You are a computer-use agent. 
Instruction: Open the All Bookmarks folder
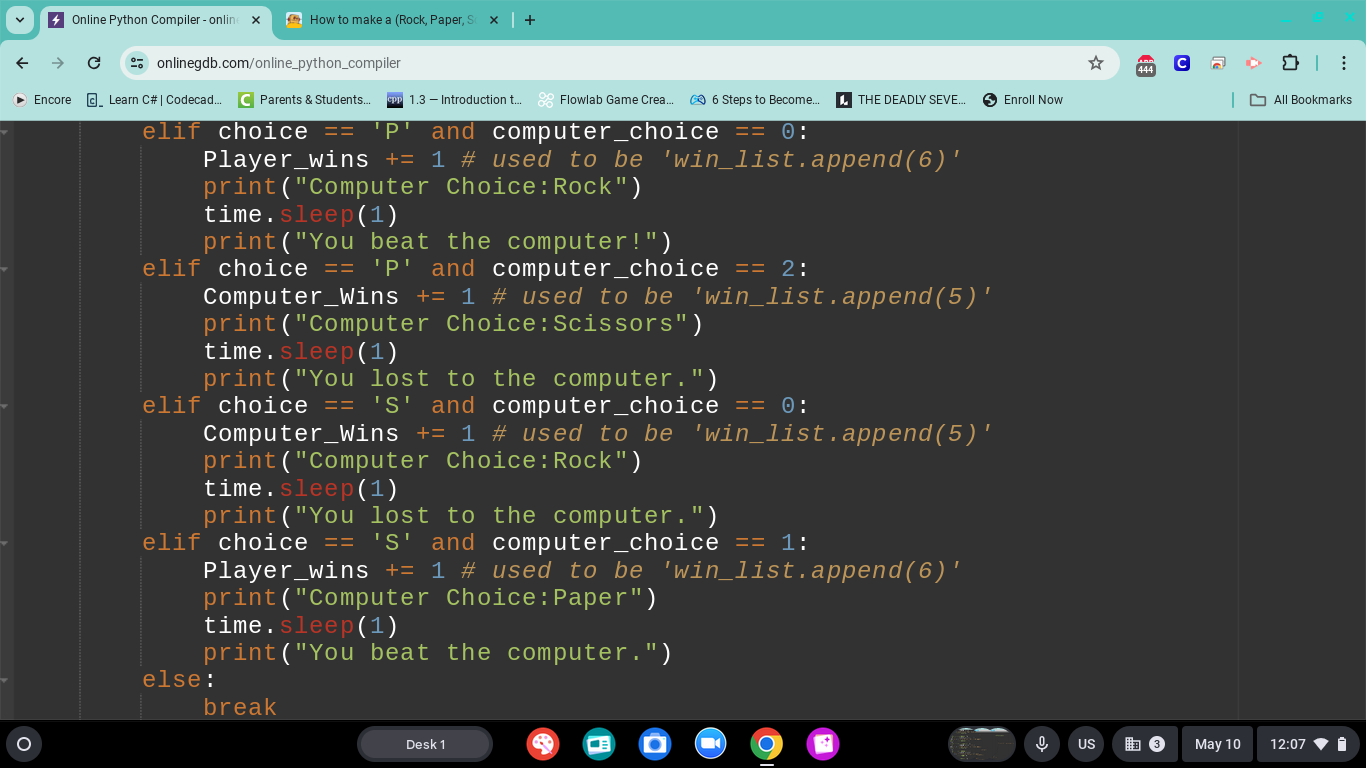(1301, 100)
